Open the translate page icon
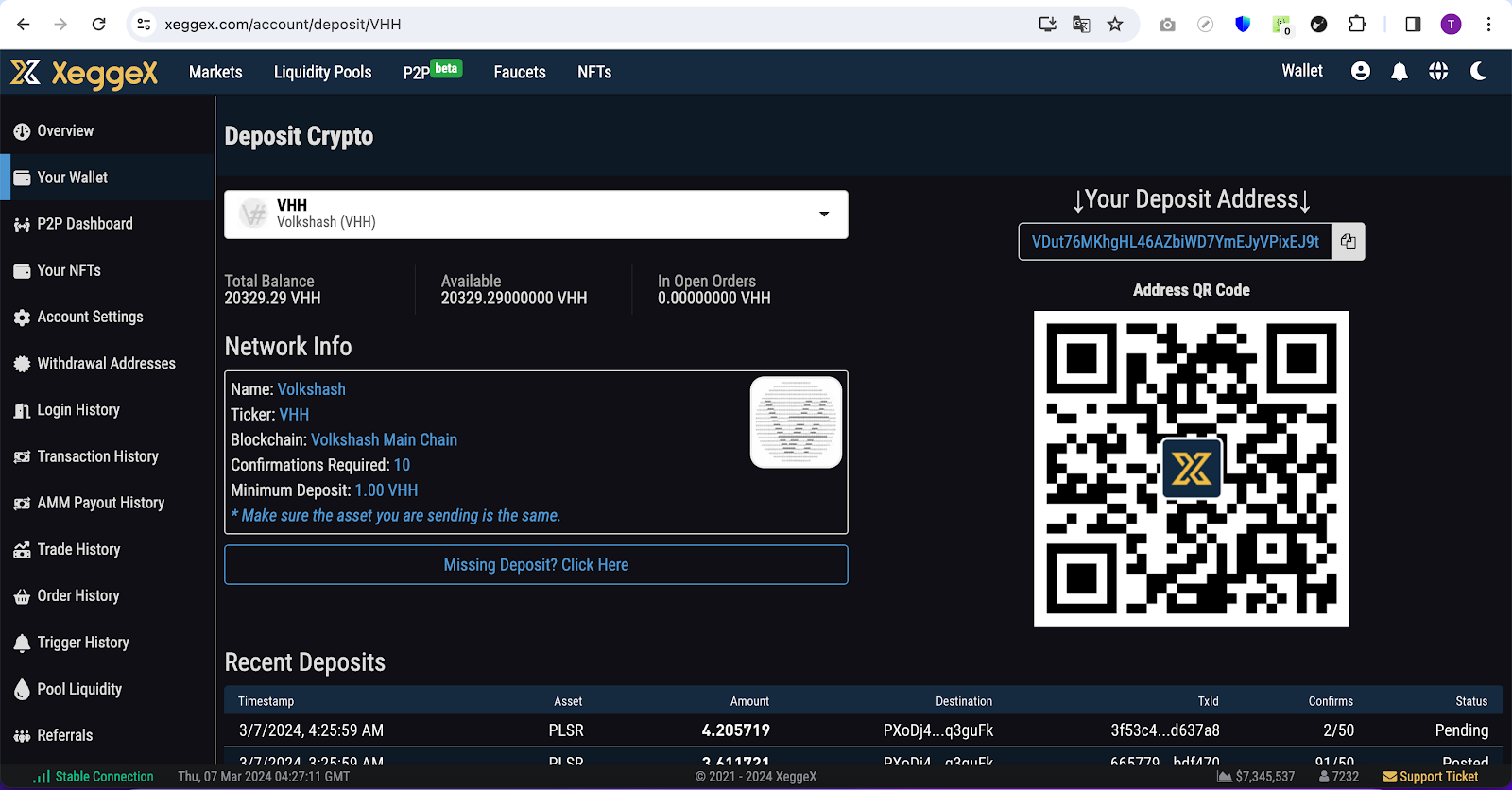 pyautogui.click(x=1081, y=25)
